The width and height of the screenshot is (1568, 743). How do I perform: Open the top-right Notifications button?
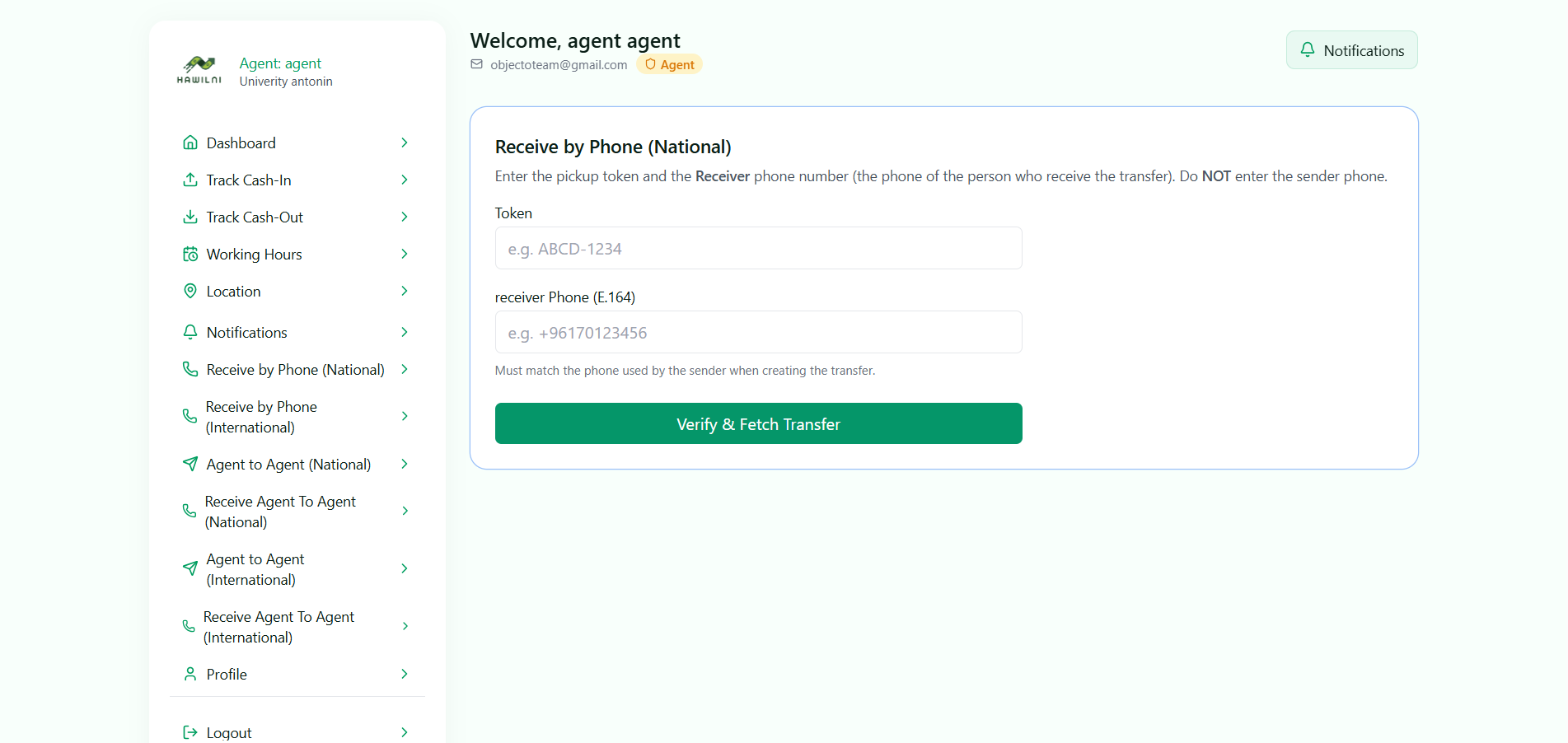click(1351, 50)
